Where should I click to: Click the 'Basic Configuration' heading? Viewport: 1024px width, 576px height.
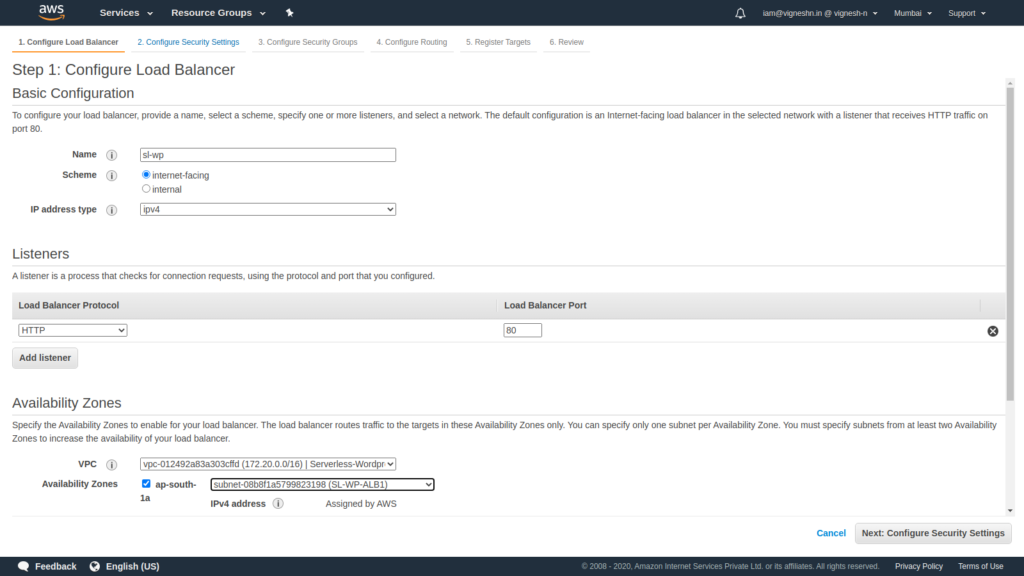point(73,93)
